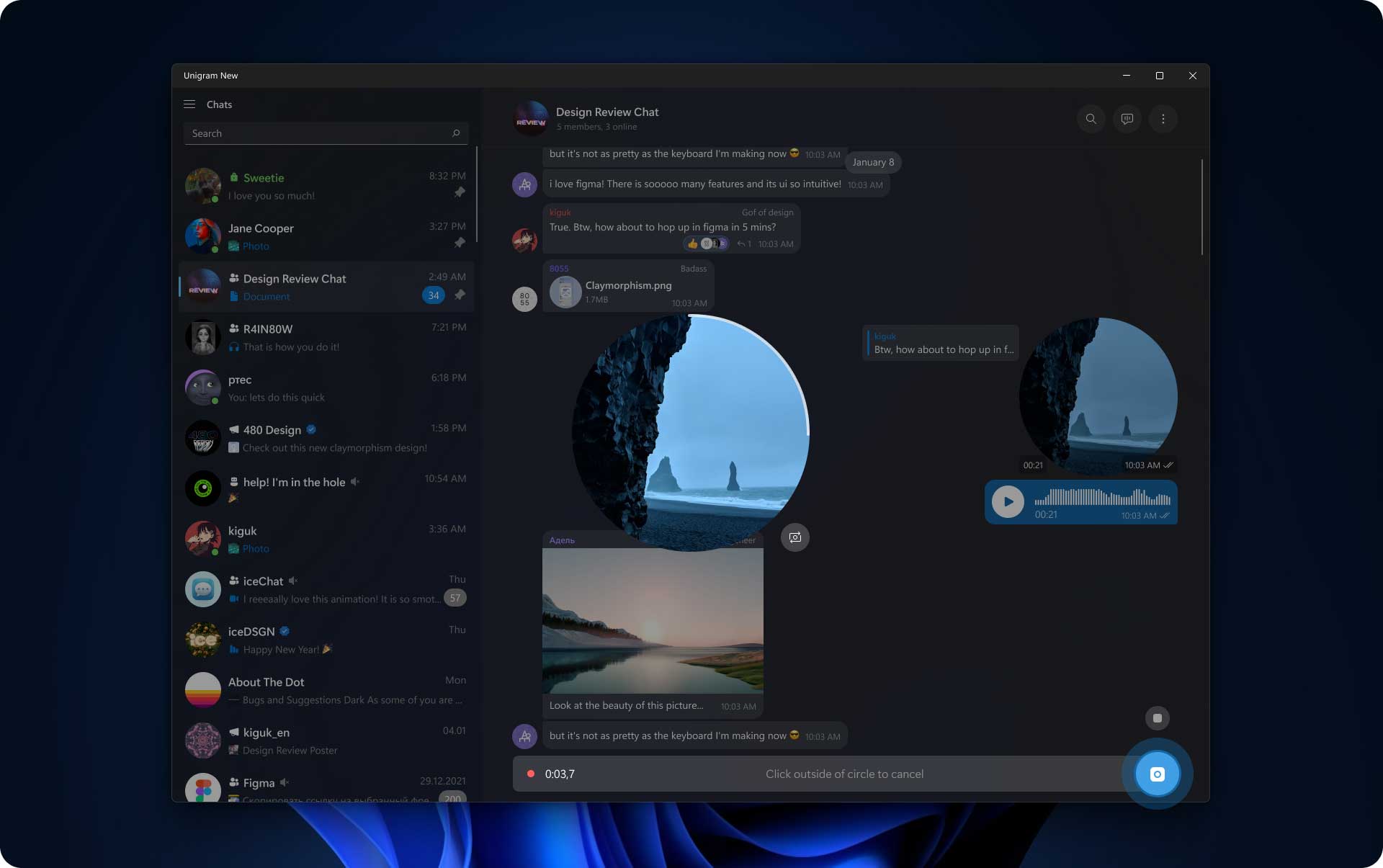This screenshot has width=1383, height=868.
Task: Open the 480 Design channel
Action: click(x=326, y=438)
